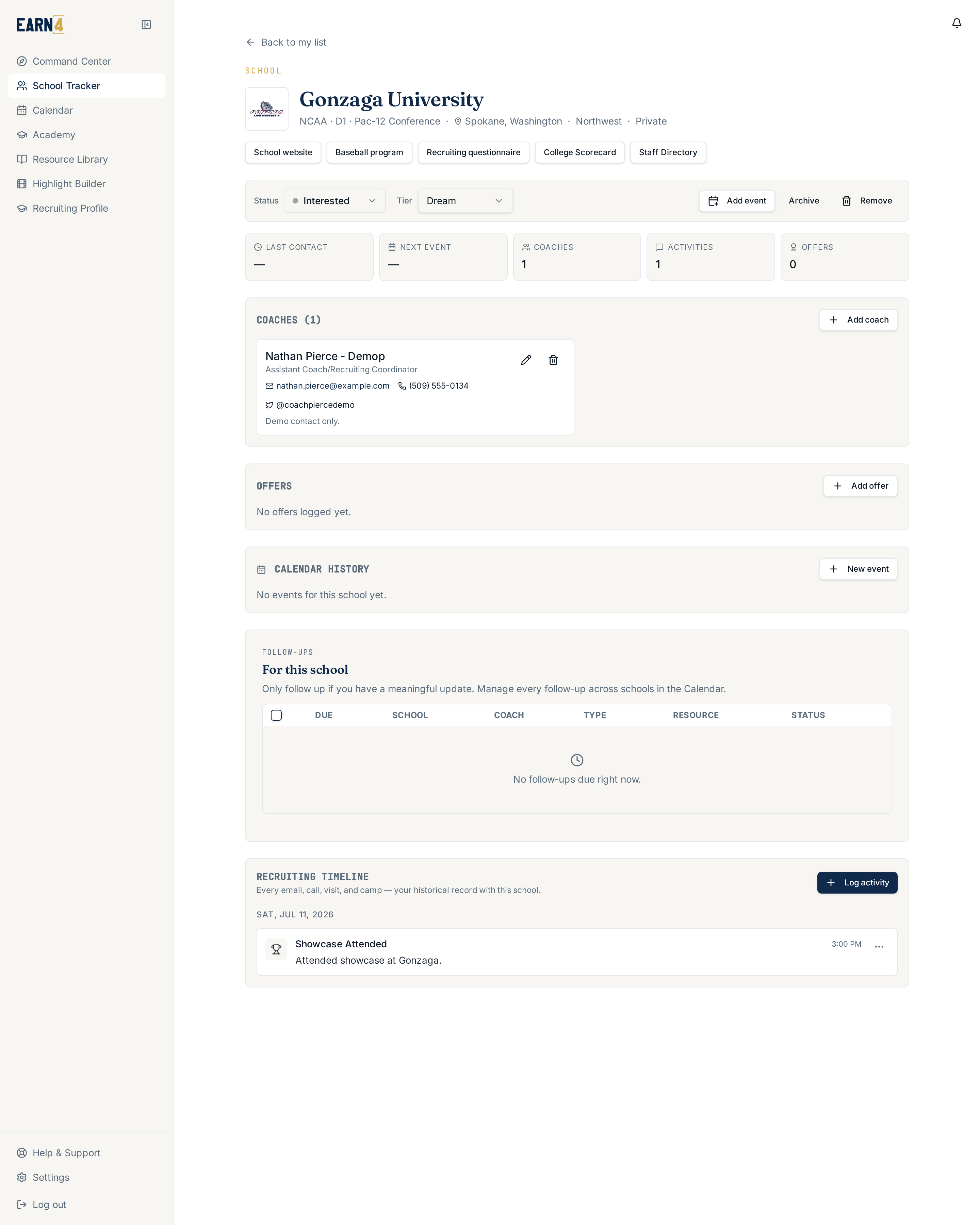Click Log activity button
This screenshot has height=1225, width=980.
(x=857, y=882)
